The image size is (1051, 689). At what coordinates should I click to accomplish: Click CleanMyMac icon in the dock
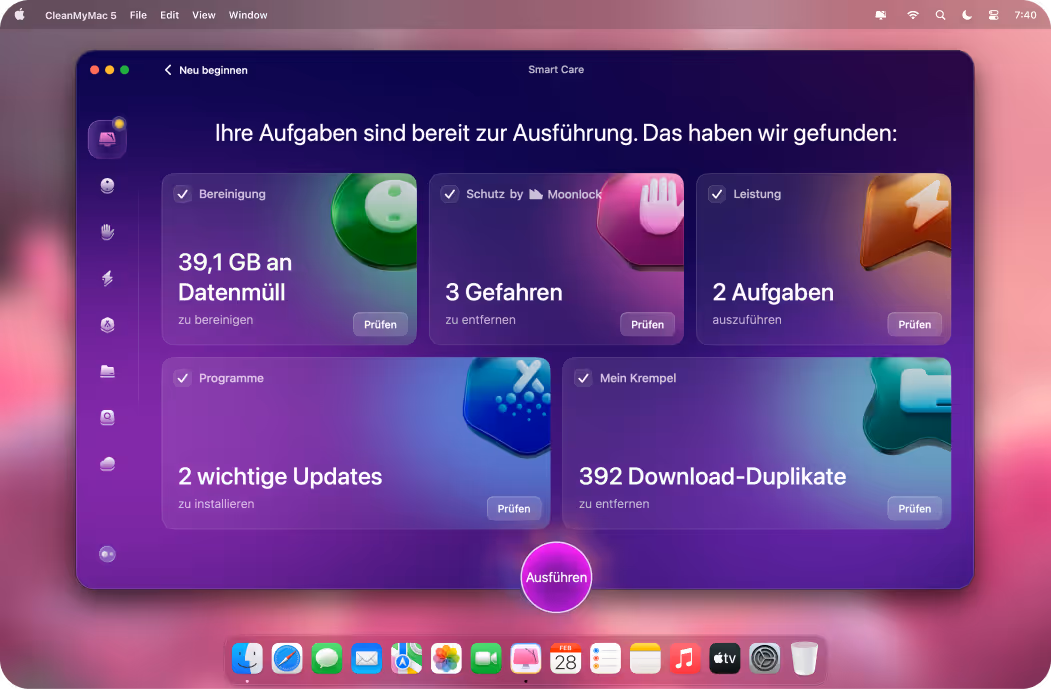click(526, 658)
